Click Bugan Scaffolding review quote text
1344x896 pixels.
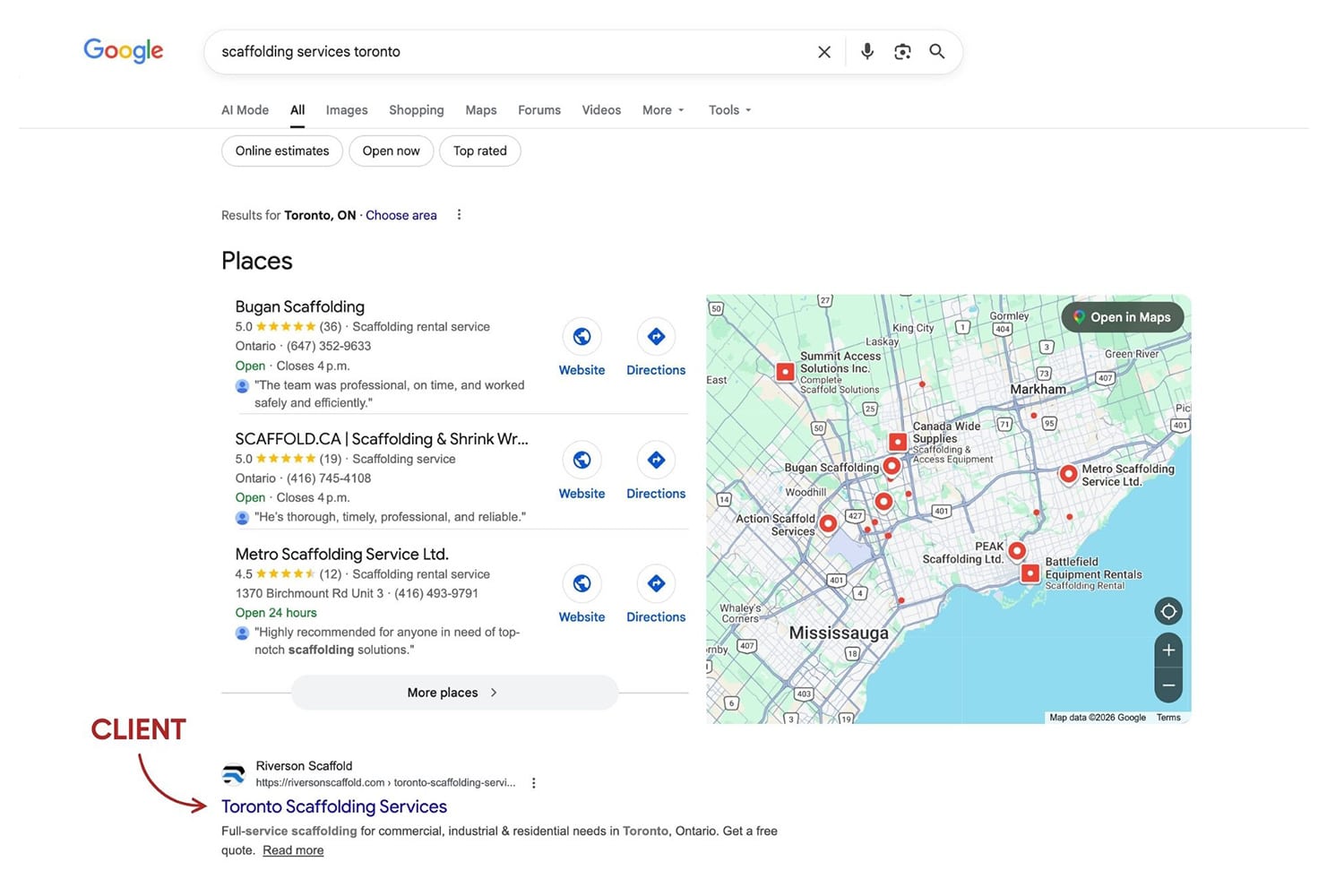pos(389,394)
